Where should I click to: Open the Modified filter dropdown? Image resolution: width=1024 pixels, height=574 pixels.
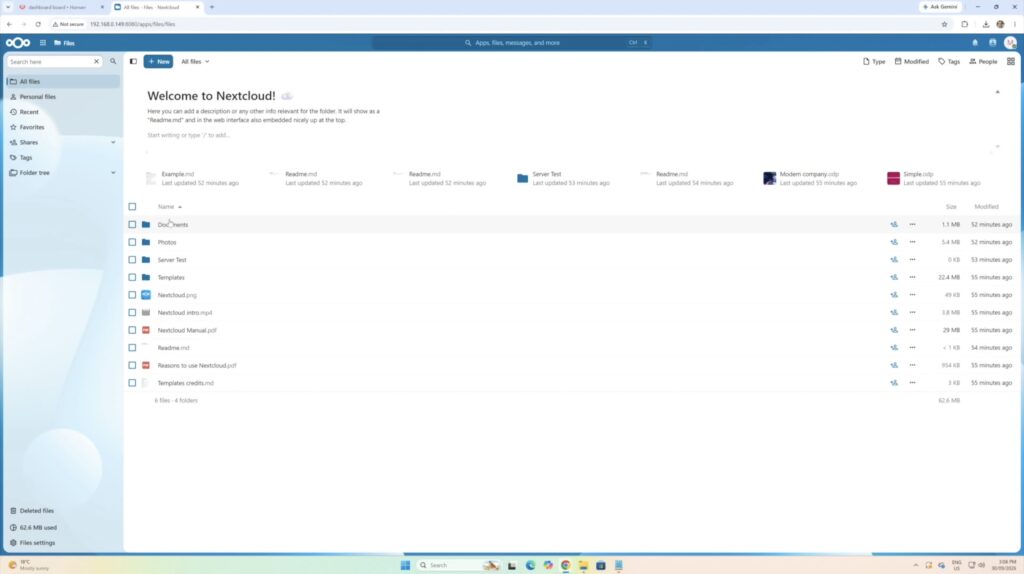912,61
